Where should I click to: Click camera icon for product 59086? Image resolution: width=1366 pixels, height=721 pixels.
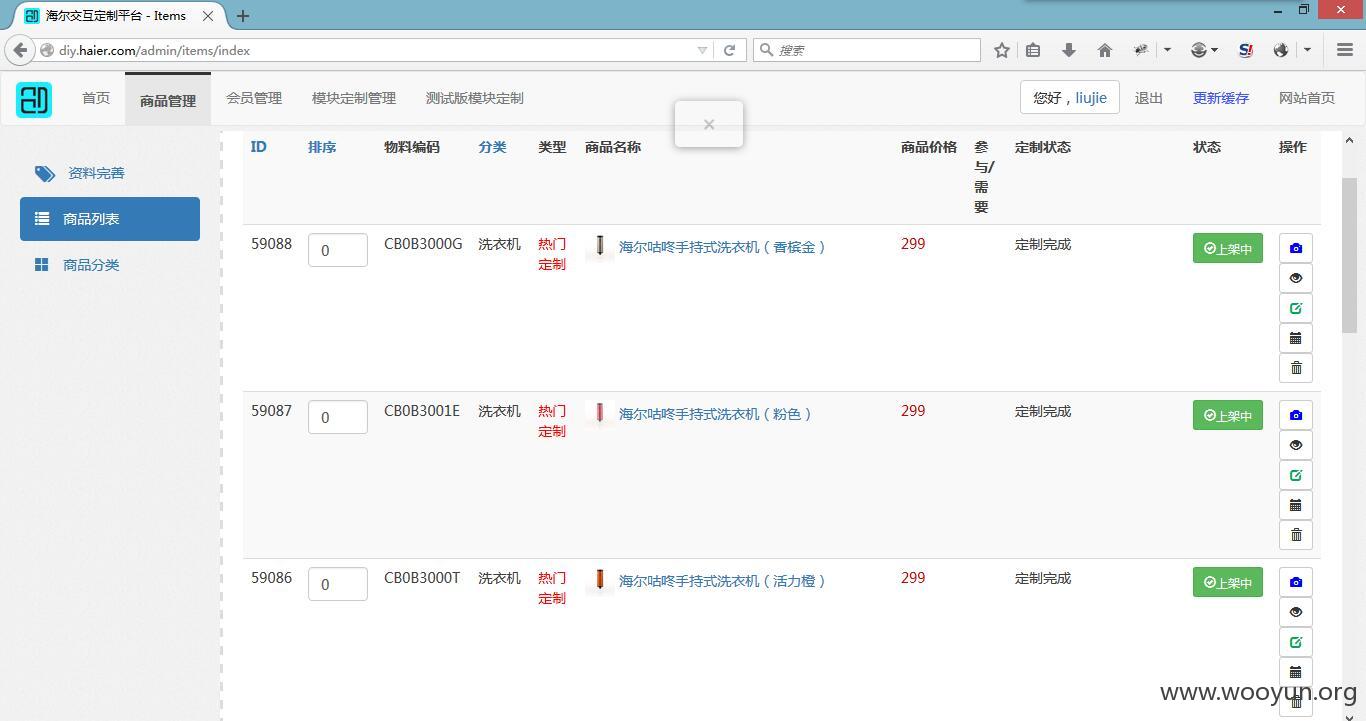click(x=1296, y=582)
